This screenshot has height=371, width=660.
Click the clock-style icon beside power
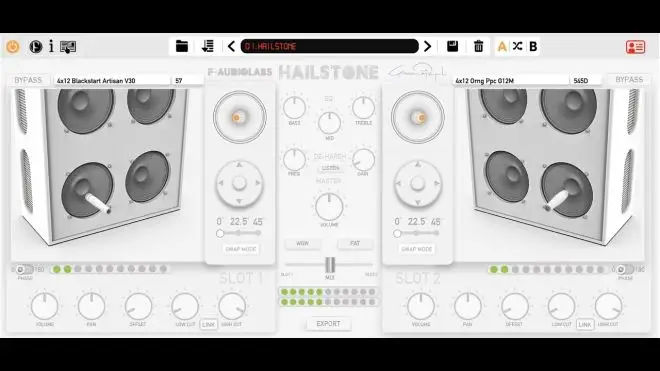pyautogui.click(x=36, y=46)
